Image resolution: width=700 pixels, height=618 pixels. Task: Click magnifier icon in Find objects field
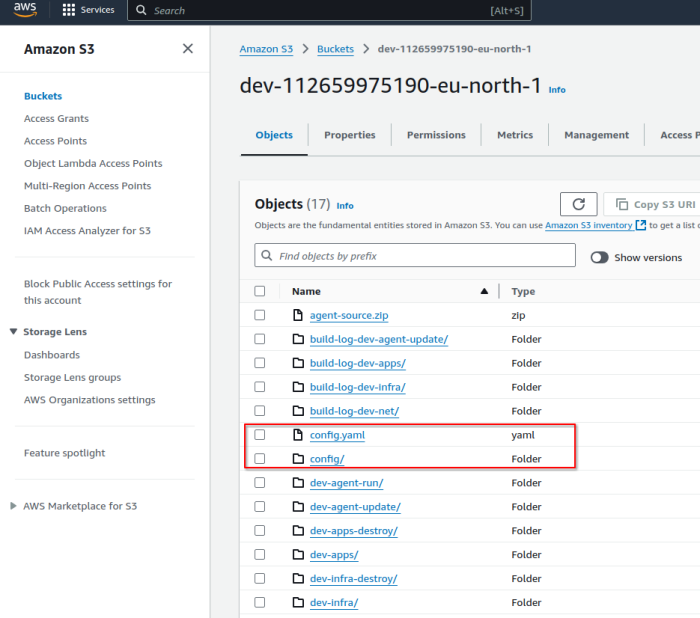click(267, 255)
